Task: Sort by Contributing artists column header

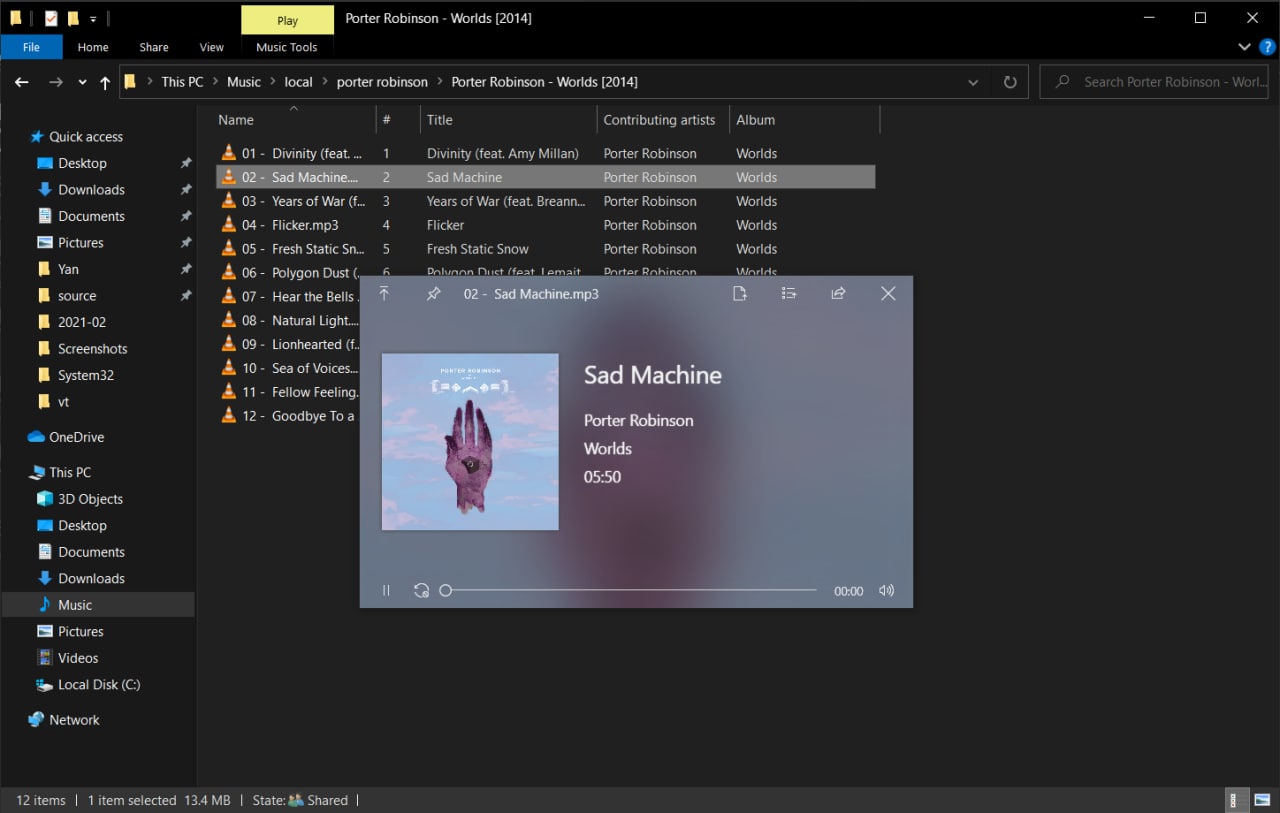Action: tap(662, 120)
